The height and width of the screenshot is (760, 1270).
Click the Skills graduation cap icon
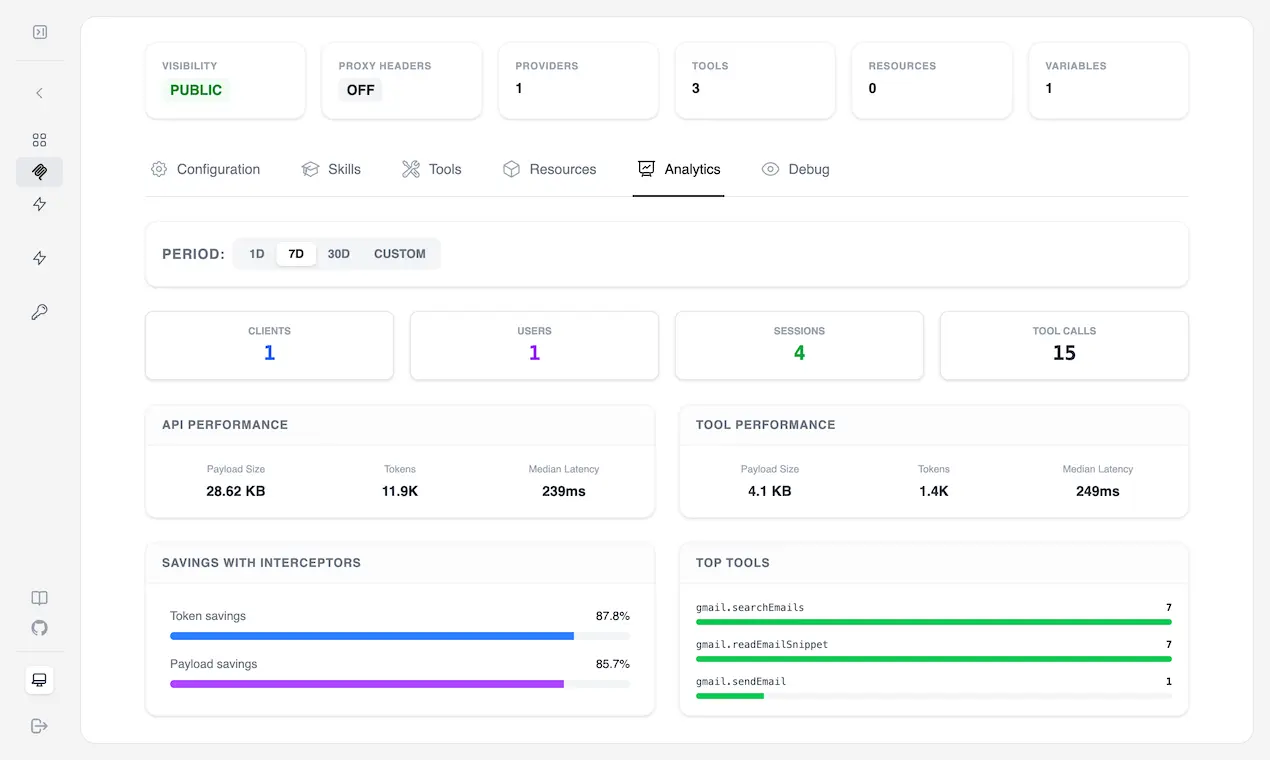tap(310, 169)
